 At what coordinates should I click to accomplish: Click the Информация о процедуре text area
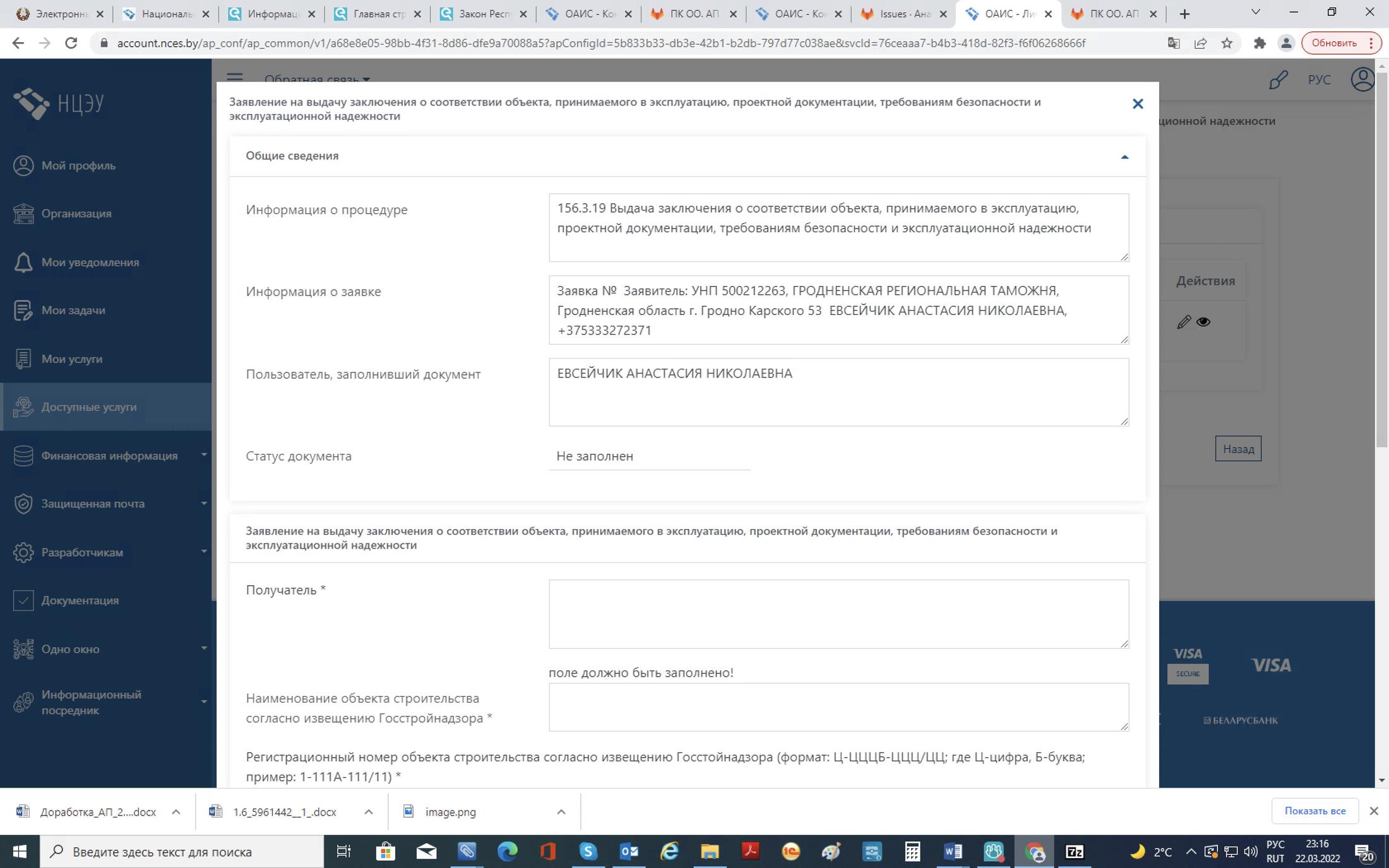[x=838, y=228]
